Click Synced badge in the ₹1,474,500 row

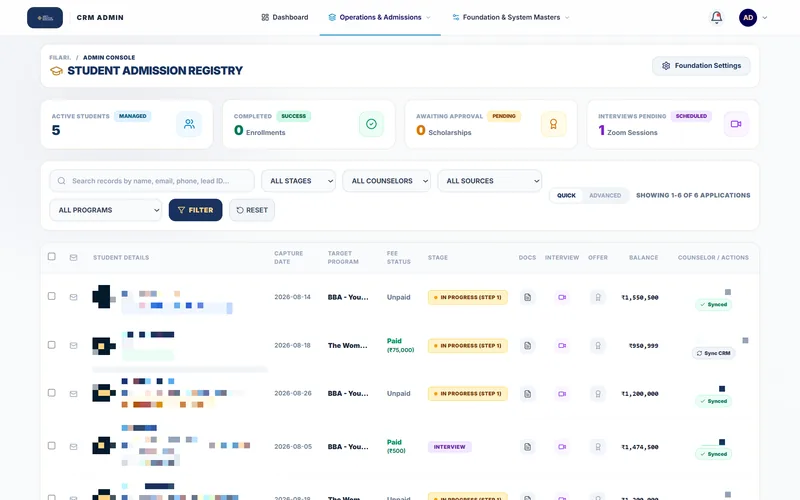click(713, 454)
